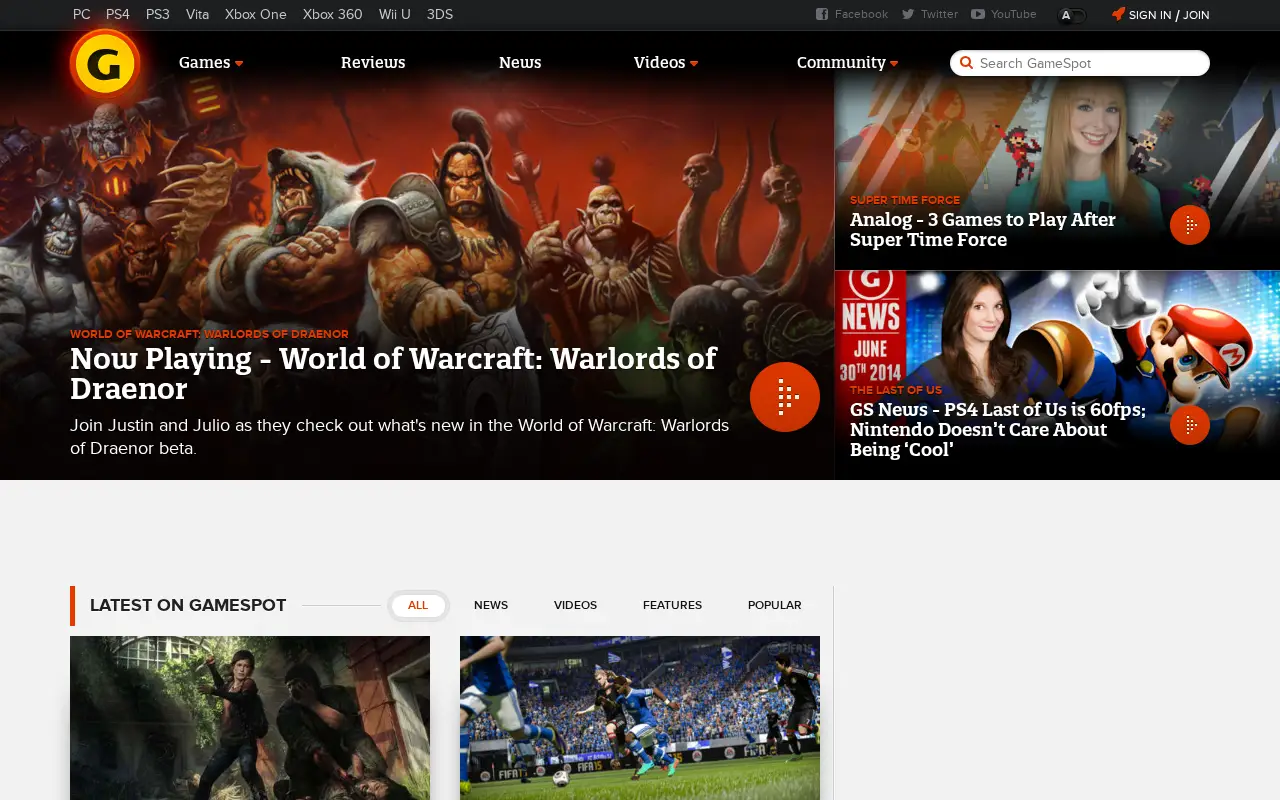Expand the Community dropdown menu
Screen dimensions: 1280x800
pos(847,62)
